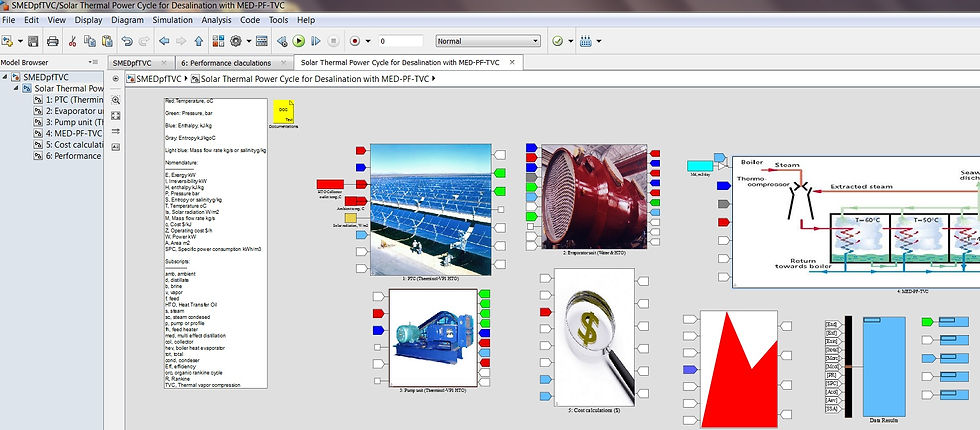Click the Sample Time Display arrows palette icon
The width and height of the screenshot is (980, 430).
coord(116,131)
